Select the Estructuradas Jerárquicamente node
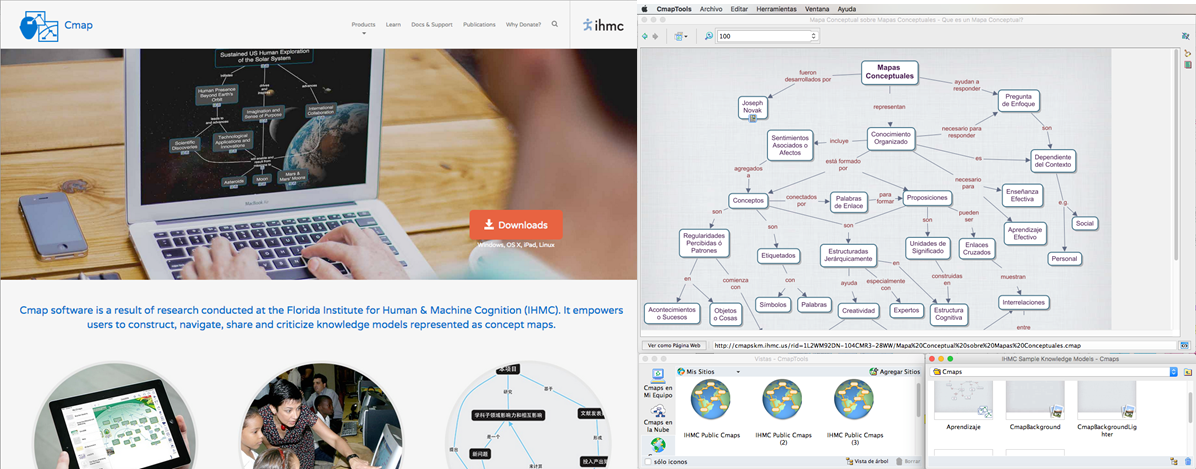Viewport: 1196px width, 469px height. 848,254
